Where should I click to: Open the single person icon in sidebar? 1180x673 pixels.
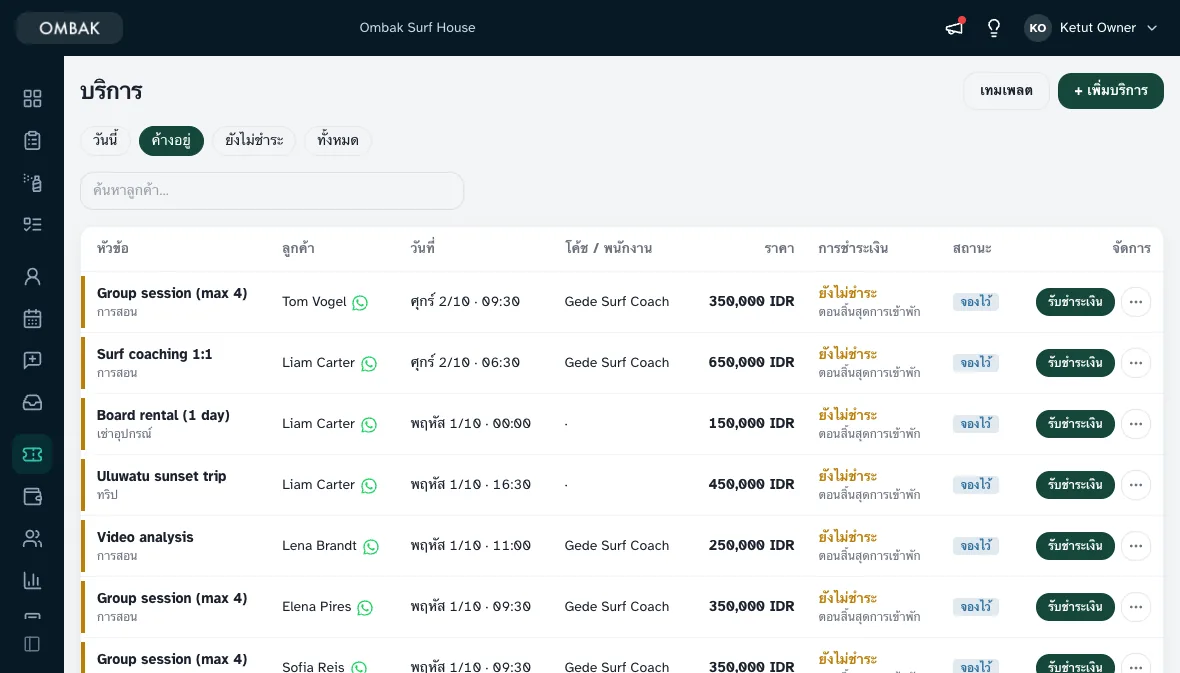click(32, 276)
